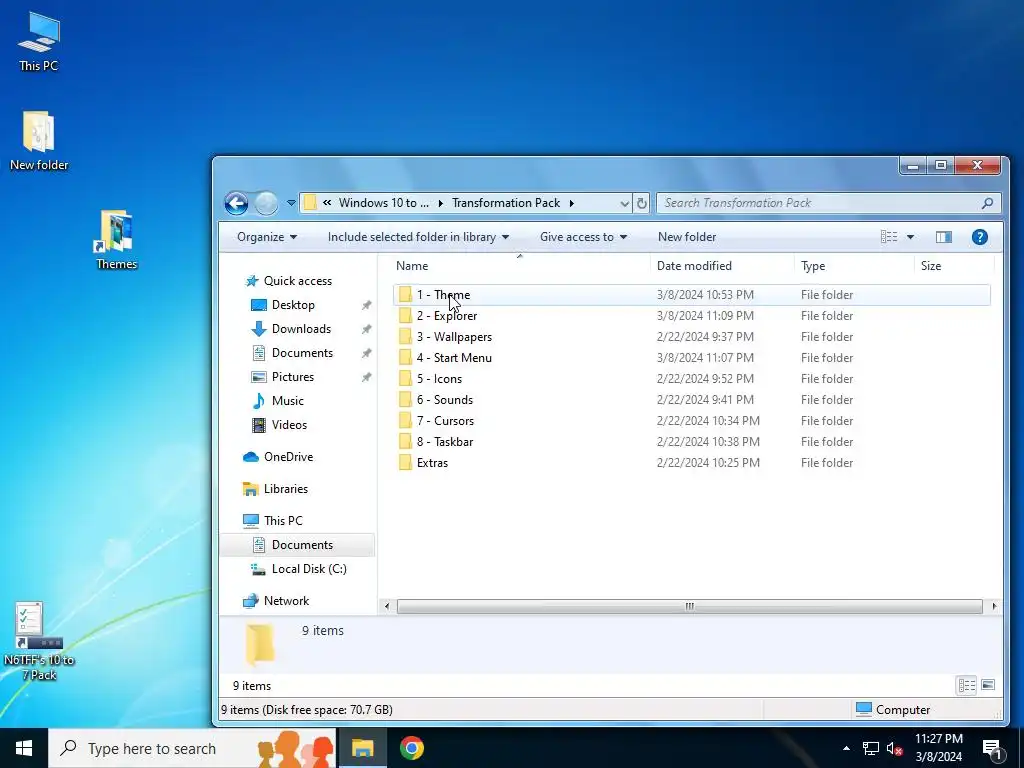This screenshot has width=1024, height=768.
Task: Click Transformation Pack in the address breadcrumb
Action: point(506,203)
